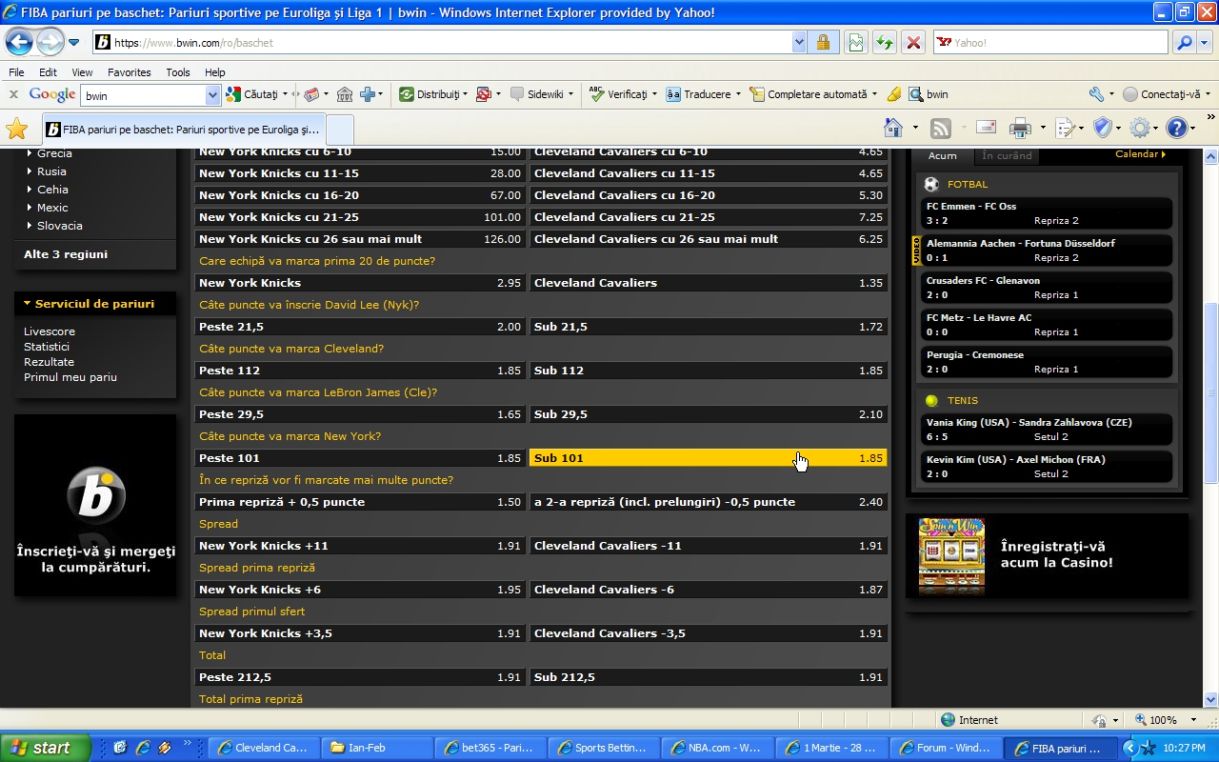Open the Help menu
This screenshot has width=1219, height=762.
tap(215, 73)
